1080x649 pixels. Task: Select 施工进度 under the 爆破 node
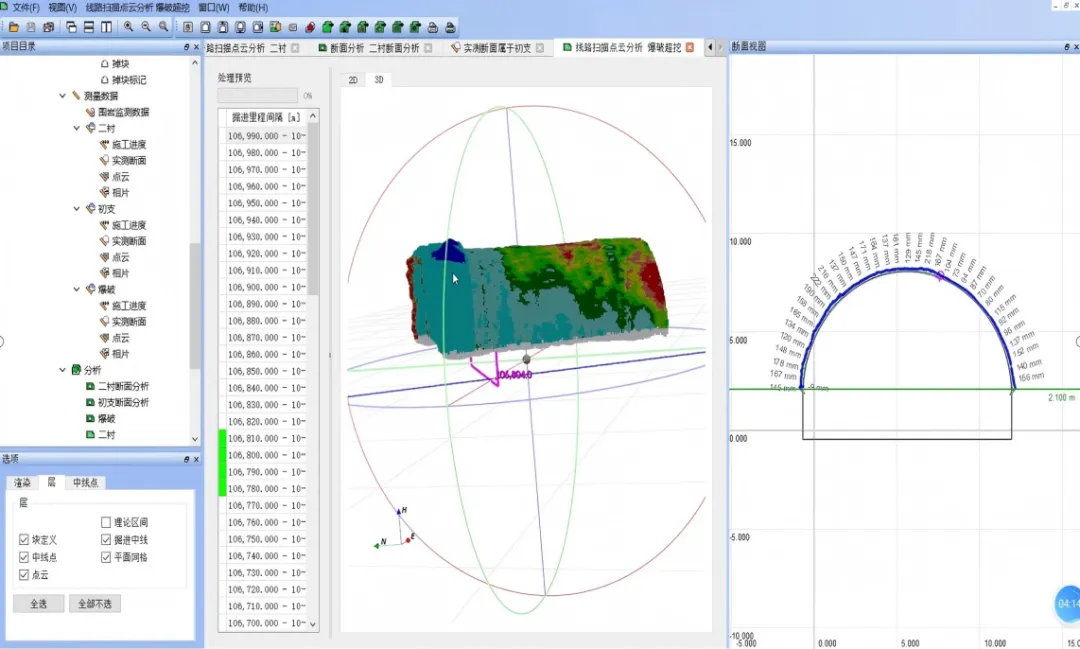click(129, 305)
